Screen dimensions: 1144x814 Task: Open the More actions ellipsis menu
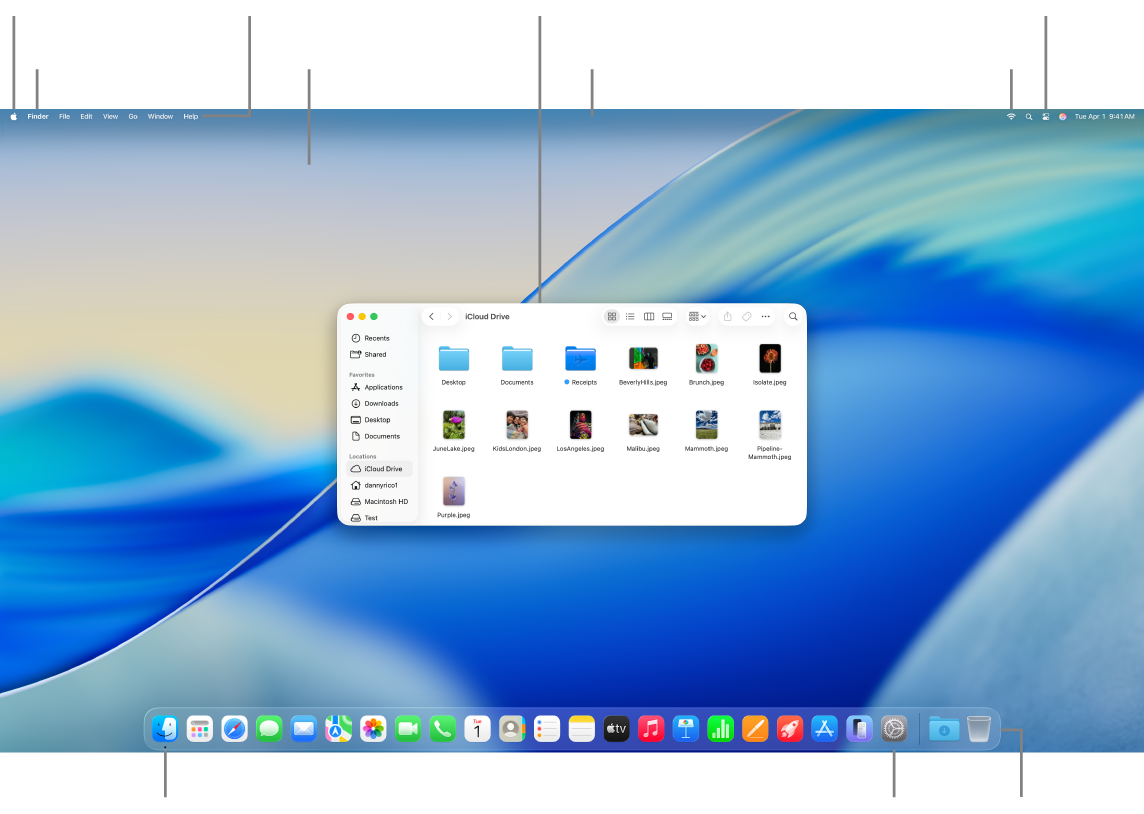coord(765,317)
